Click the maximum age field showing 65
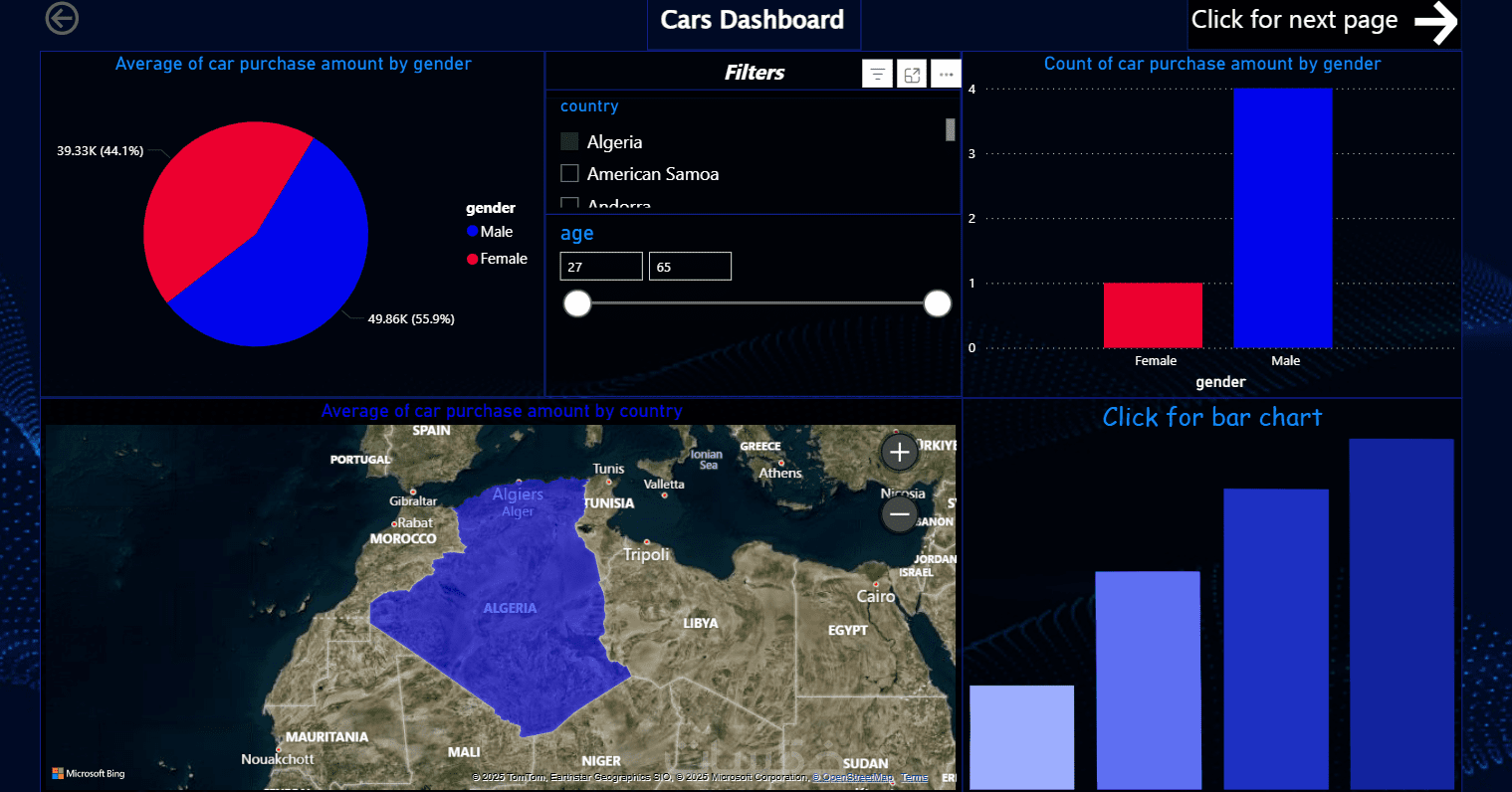 click(690, 267)
